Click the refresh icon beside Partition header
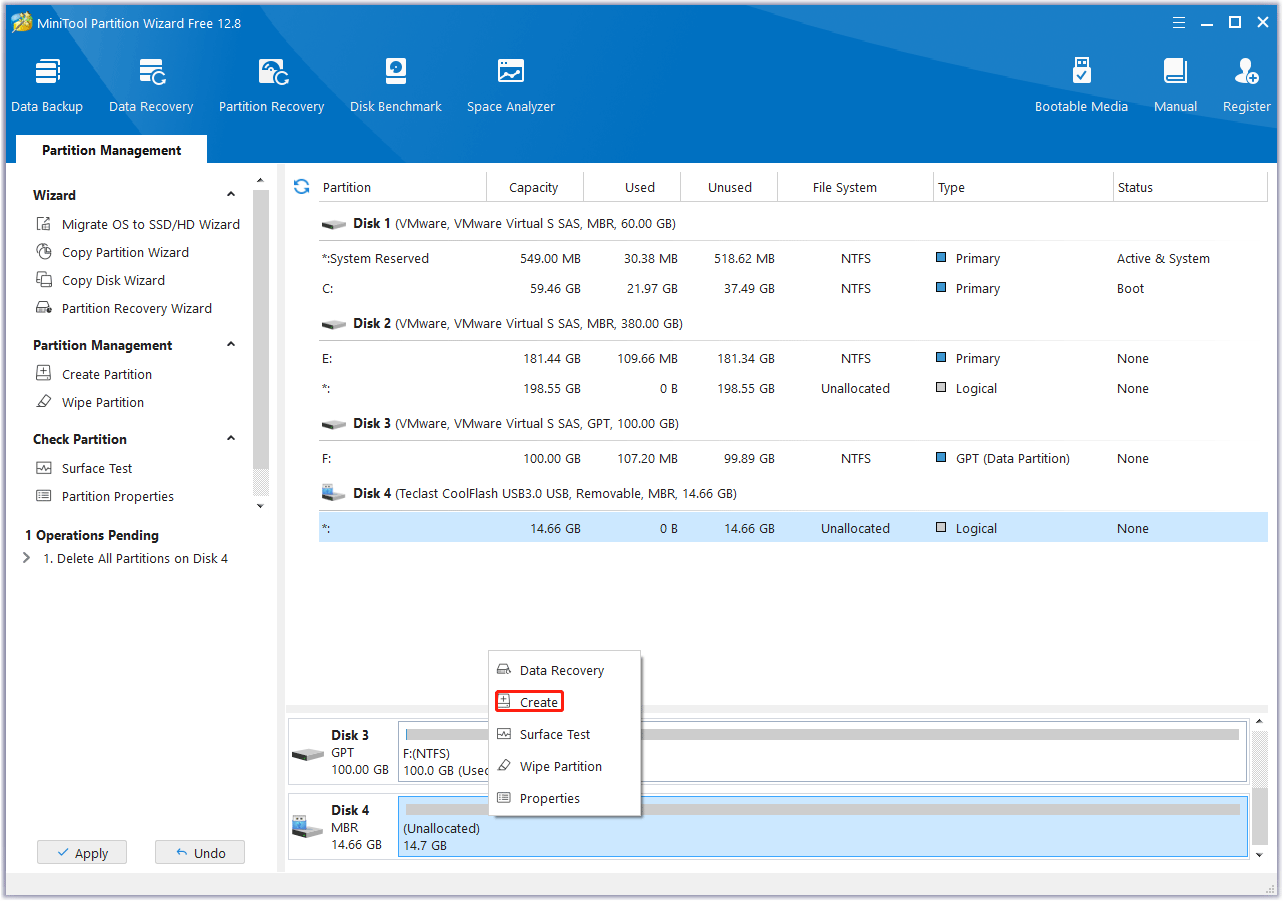Viewport: 1283px width, 901px height. point(301,186)
